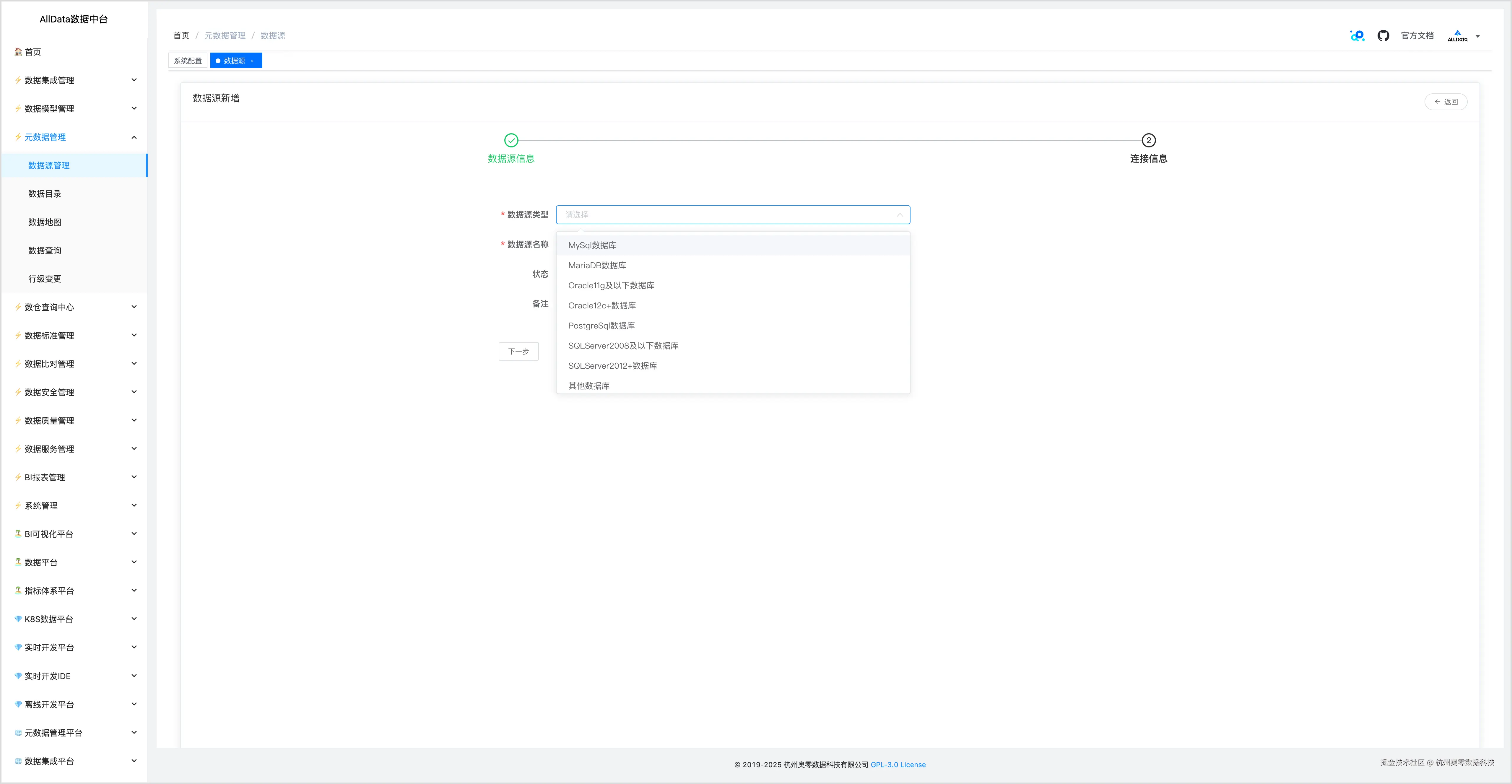Click the green checkmark step 数据源信息
The height and width of the screenshot is (784, 1512).
click(x=511, y=140)
